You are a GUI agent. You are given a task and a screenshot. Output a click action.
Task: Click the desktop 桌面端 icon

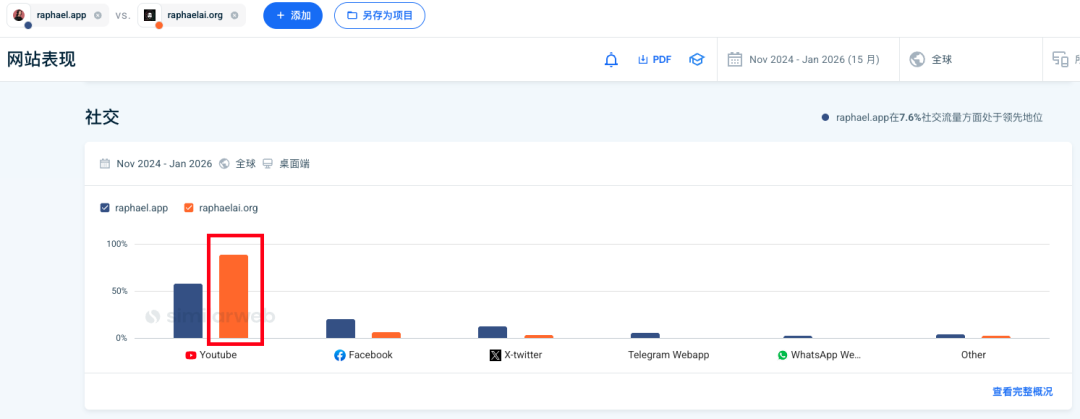click(268, 164)
